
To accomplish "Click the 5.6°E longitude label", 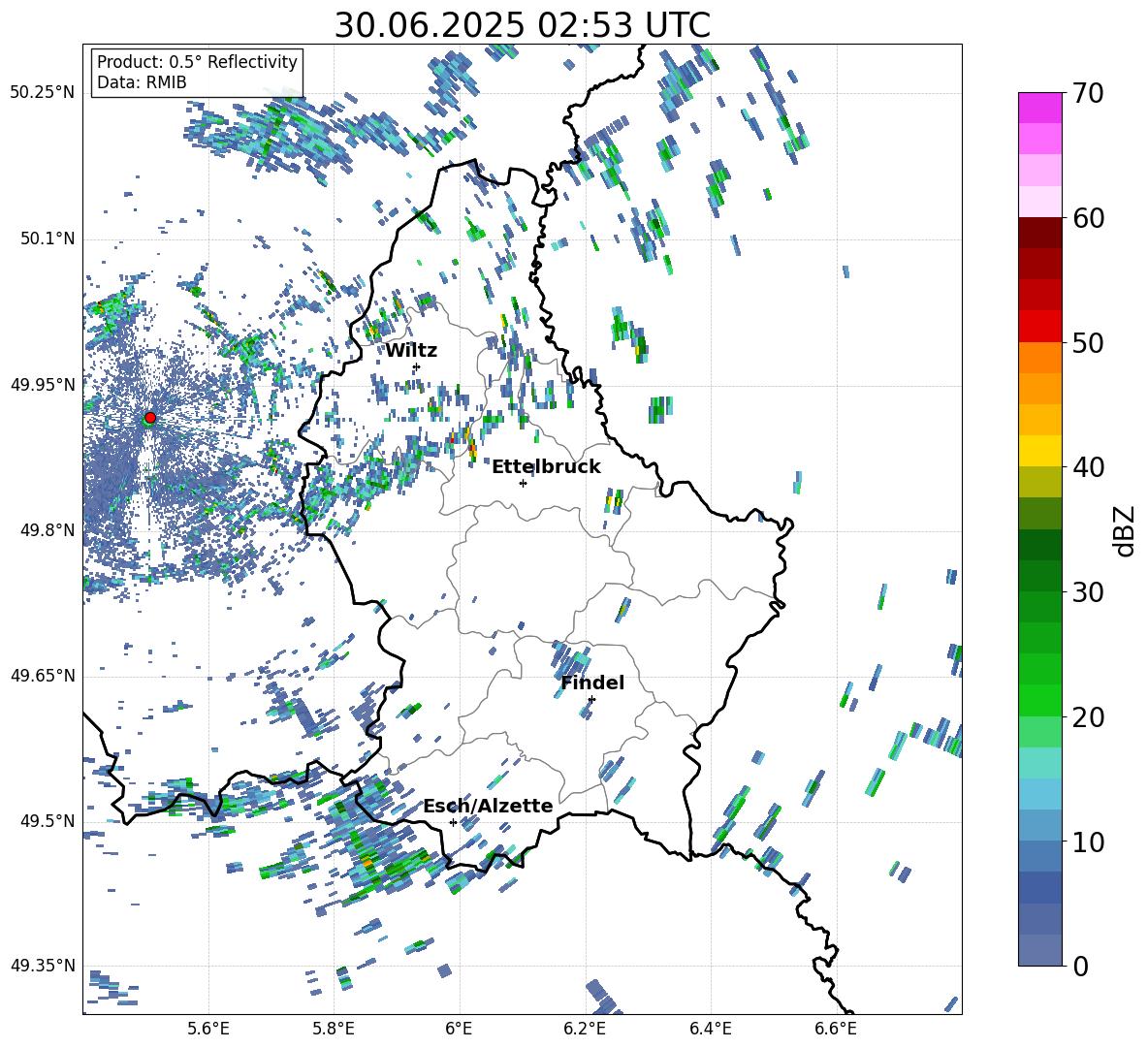I will pyautogui.click(x=208, y=1029).
